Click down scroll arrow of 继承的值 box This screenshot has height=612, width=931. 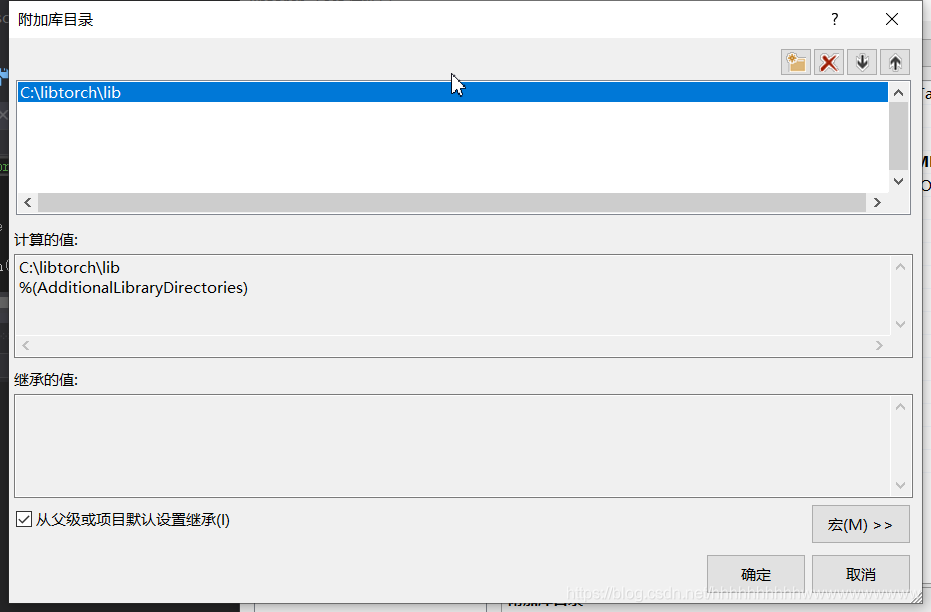coord(901,485)
